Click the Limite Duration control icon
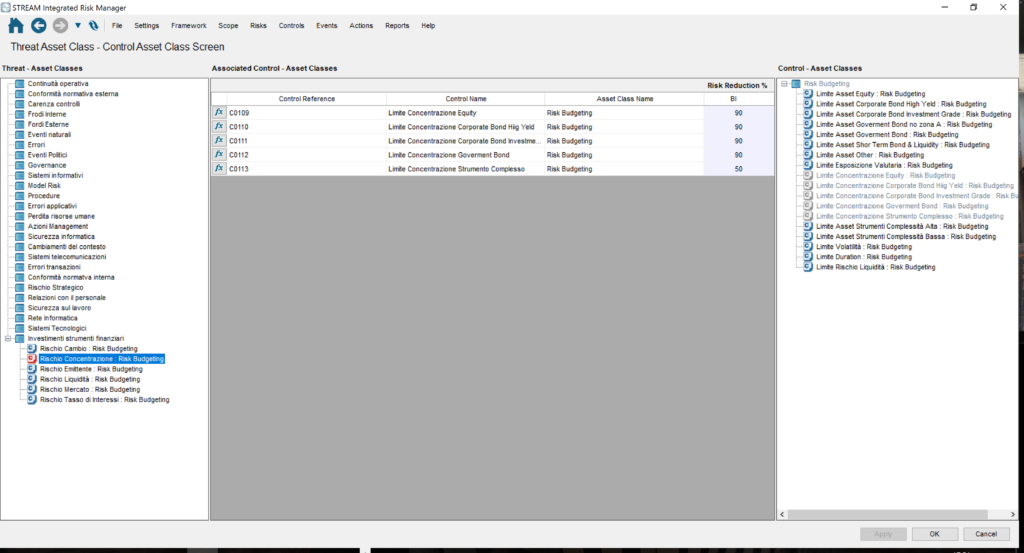Screen dimensions: 1024x553 pos(808,257)
